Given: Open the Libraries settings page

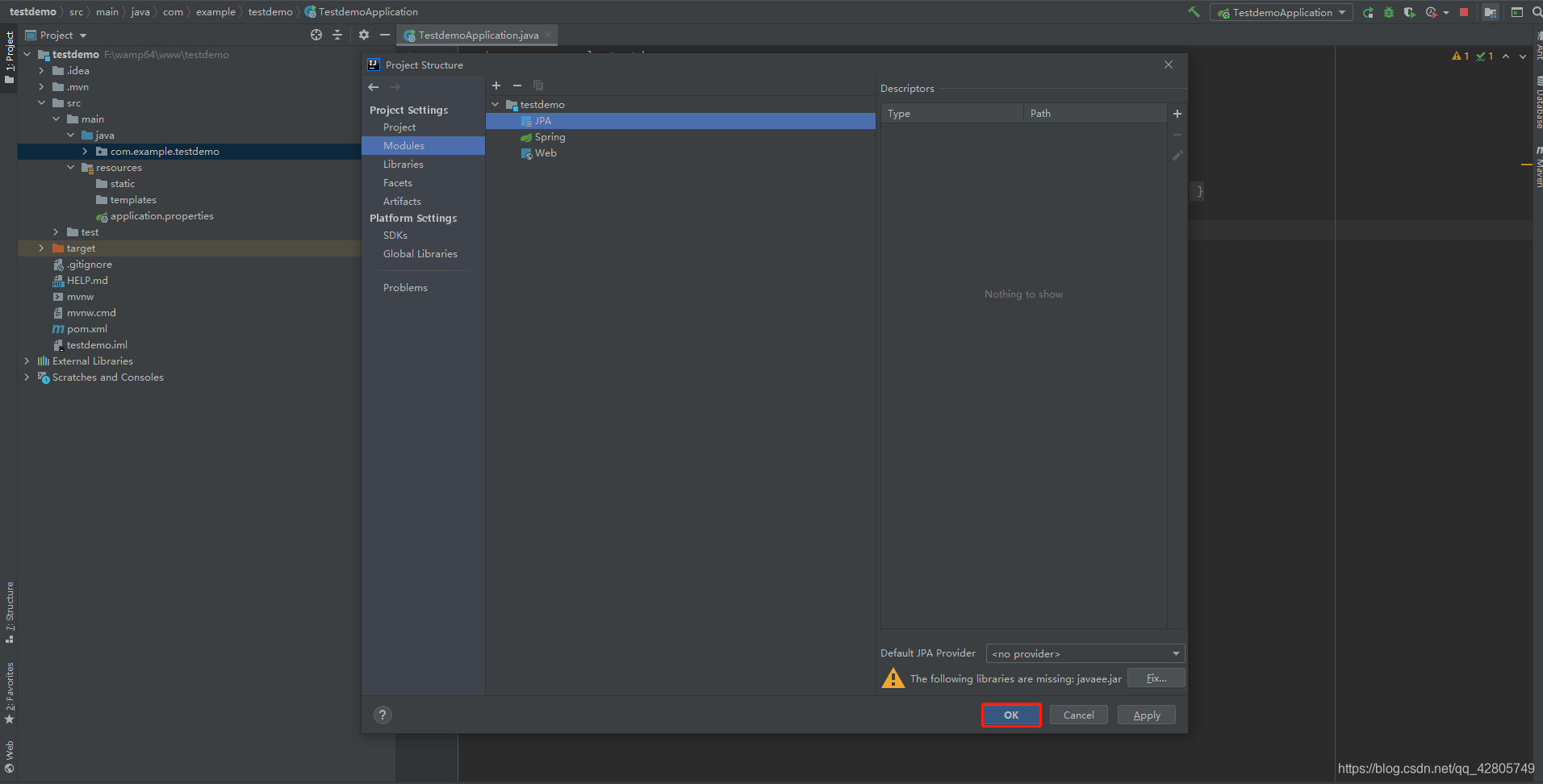Looking at the screenshot, I should (404, 165).
